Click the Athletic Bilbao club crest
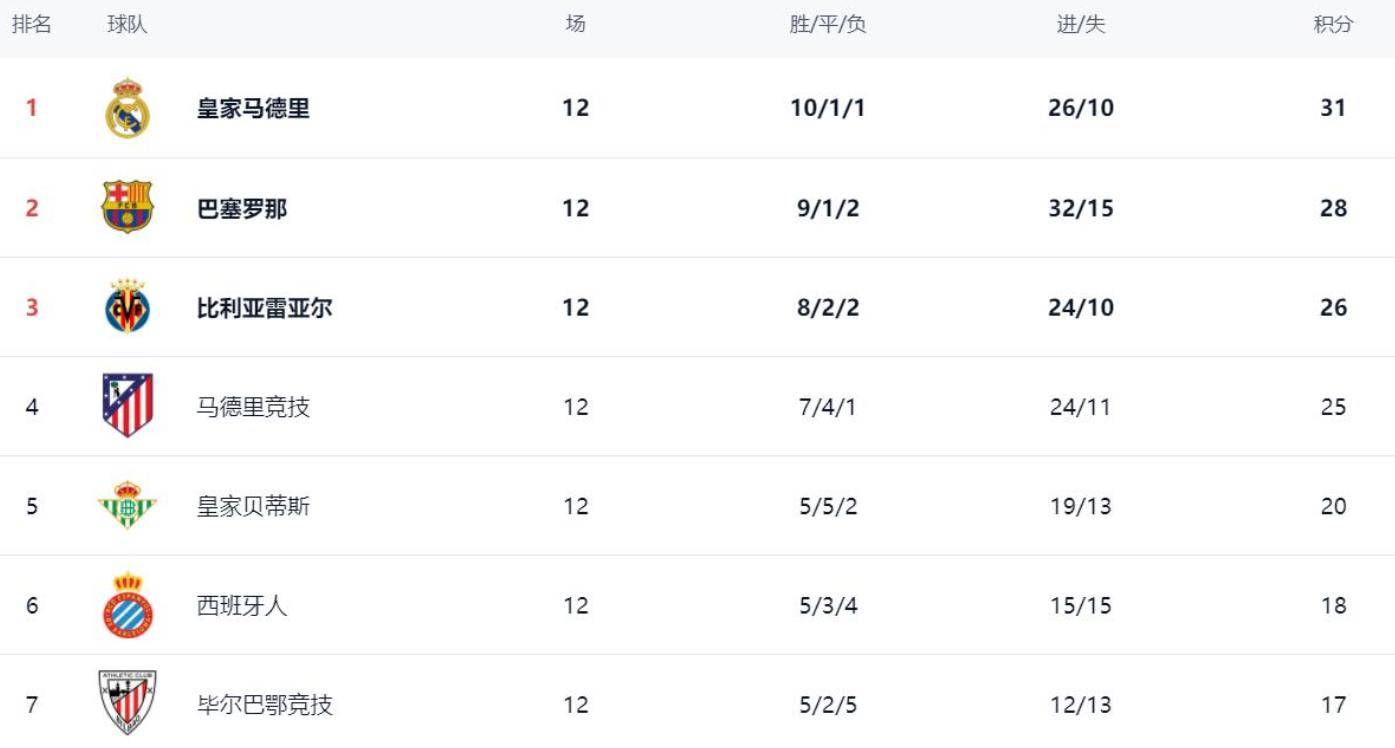This screenshot has height=748, width=1395. 127,703
